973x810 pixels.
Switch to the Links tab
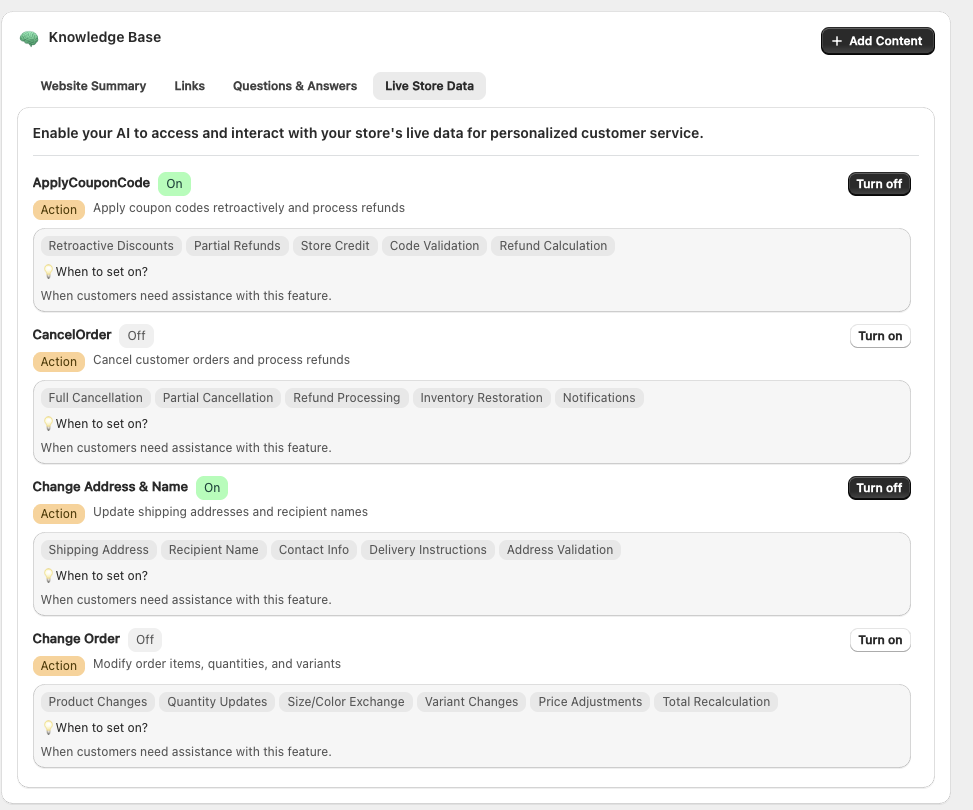coord(189,86)
